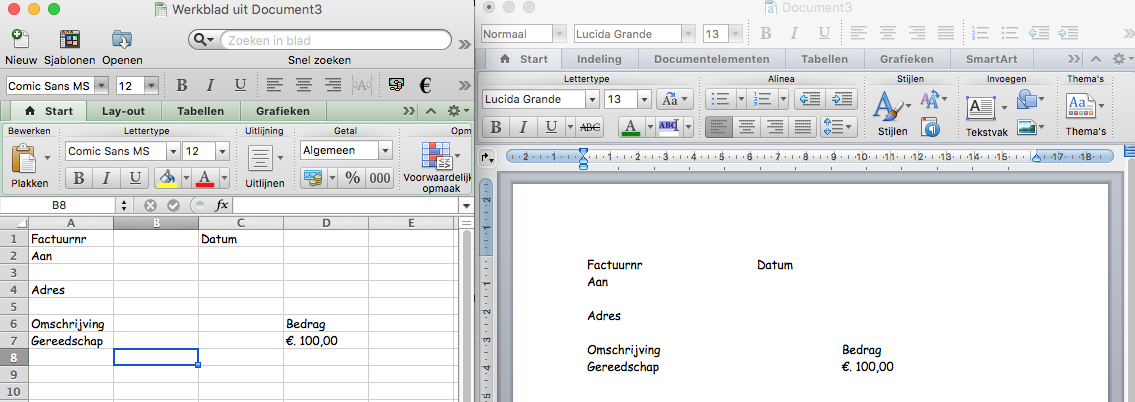
Task: Toggle italic in Excel Lettertype ribbon group
Action: pyautogui.click(x=106, y=178)
